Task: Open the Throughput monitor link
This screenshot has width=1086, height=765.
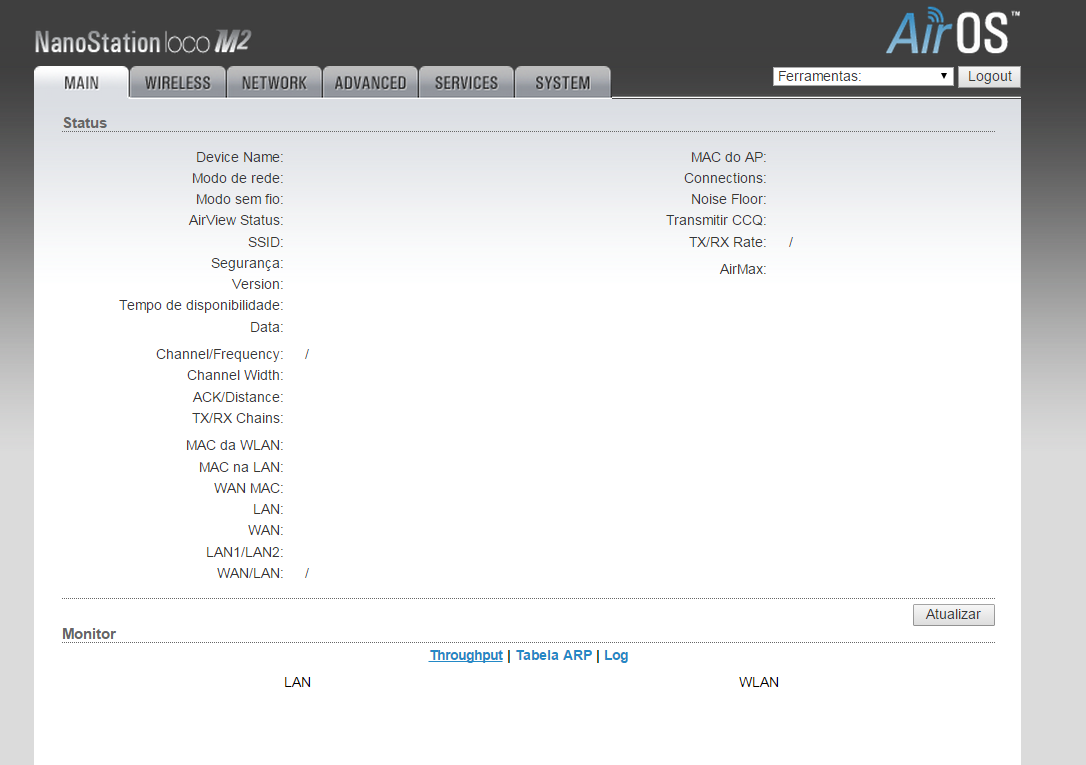Action: pos(465,655)
